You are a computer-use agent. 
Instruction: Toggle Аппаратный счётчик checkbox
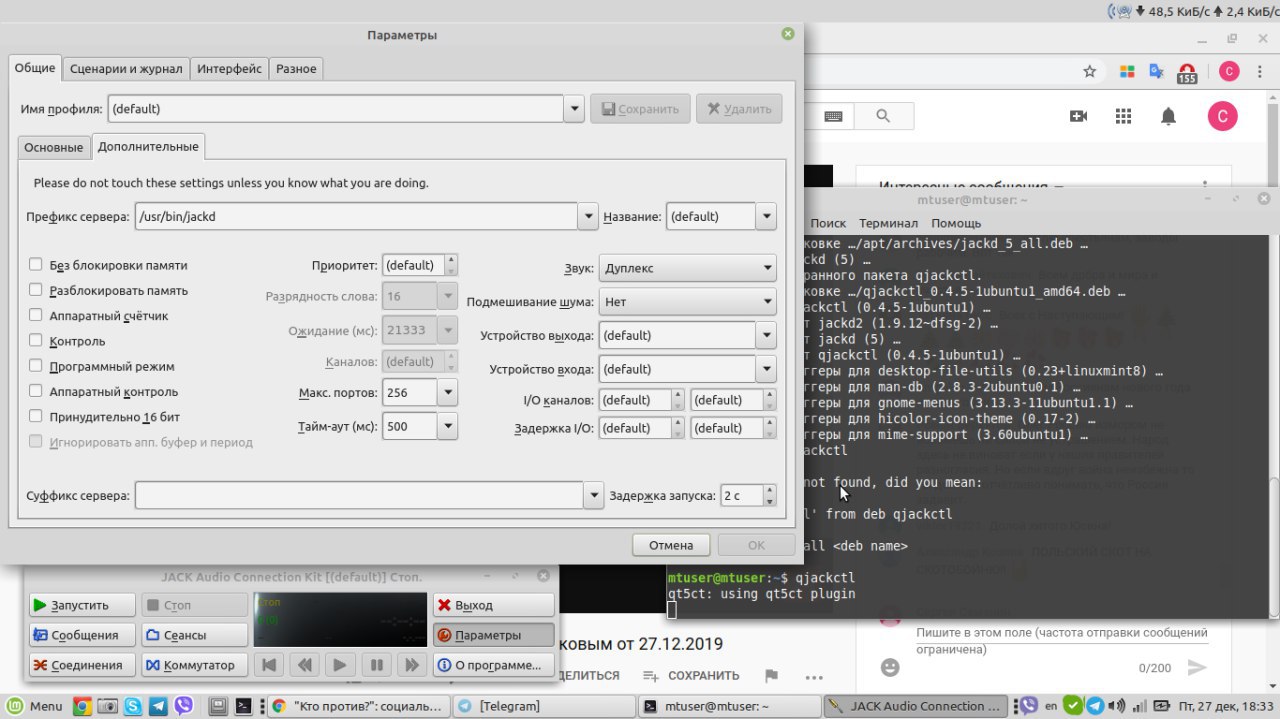click(x=36, y=315)
